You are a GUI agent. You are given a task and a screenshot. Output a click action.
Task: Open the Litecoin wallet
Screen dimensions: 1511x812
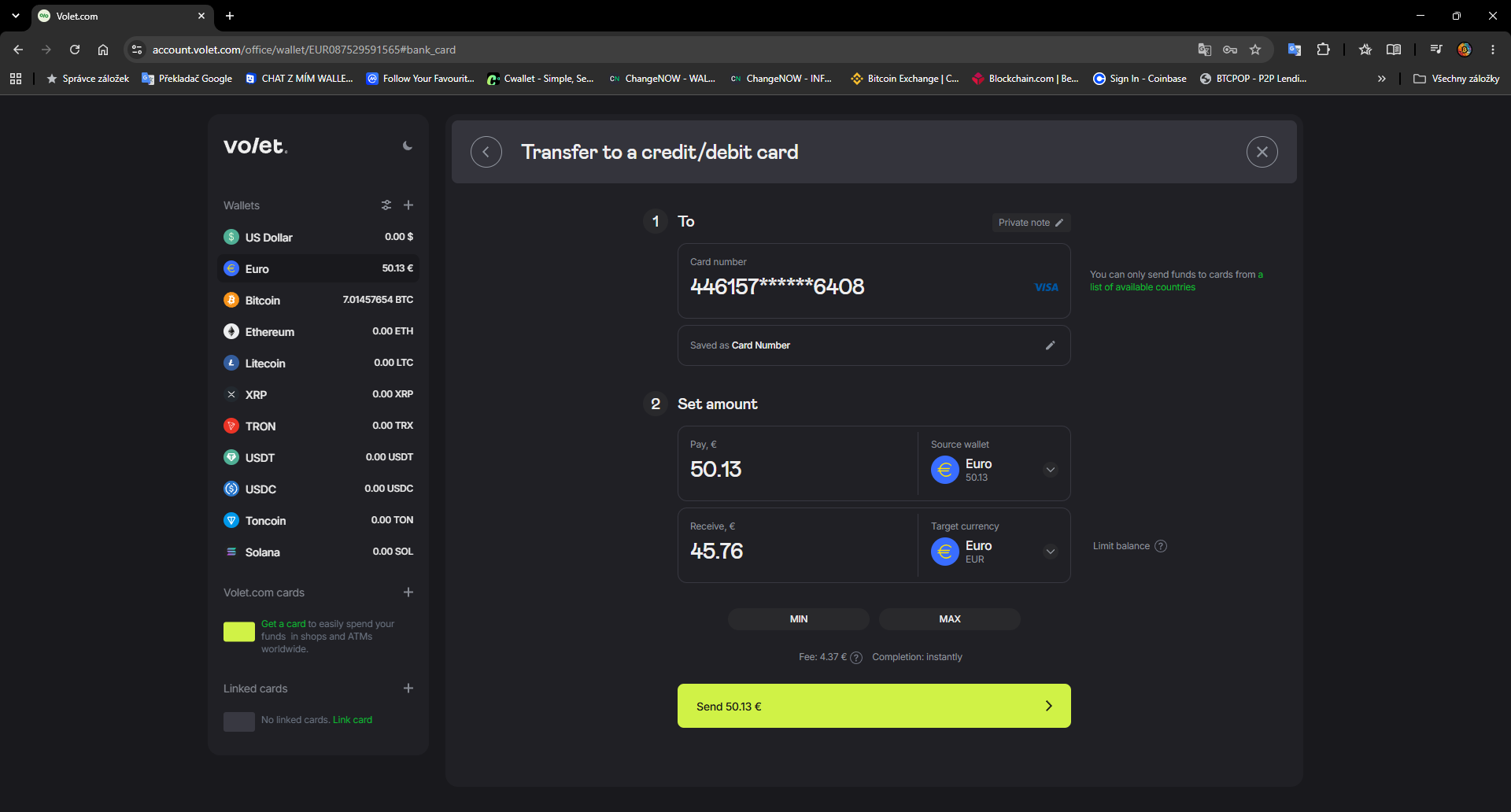(x=318, y=363)
